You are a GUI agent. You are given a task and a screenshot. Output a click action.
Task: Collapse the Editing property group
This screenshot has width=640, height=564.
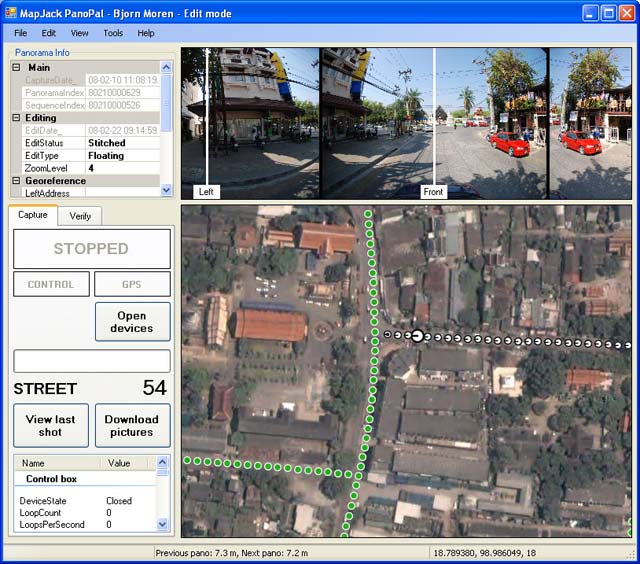(16, 118)
